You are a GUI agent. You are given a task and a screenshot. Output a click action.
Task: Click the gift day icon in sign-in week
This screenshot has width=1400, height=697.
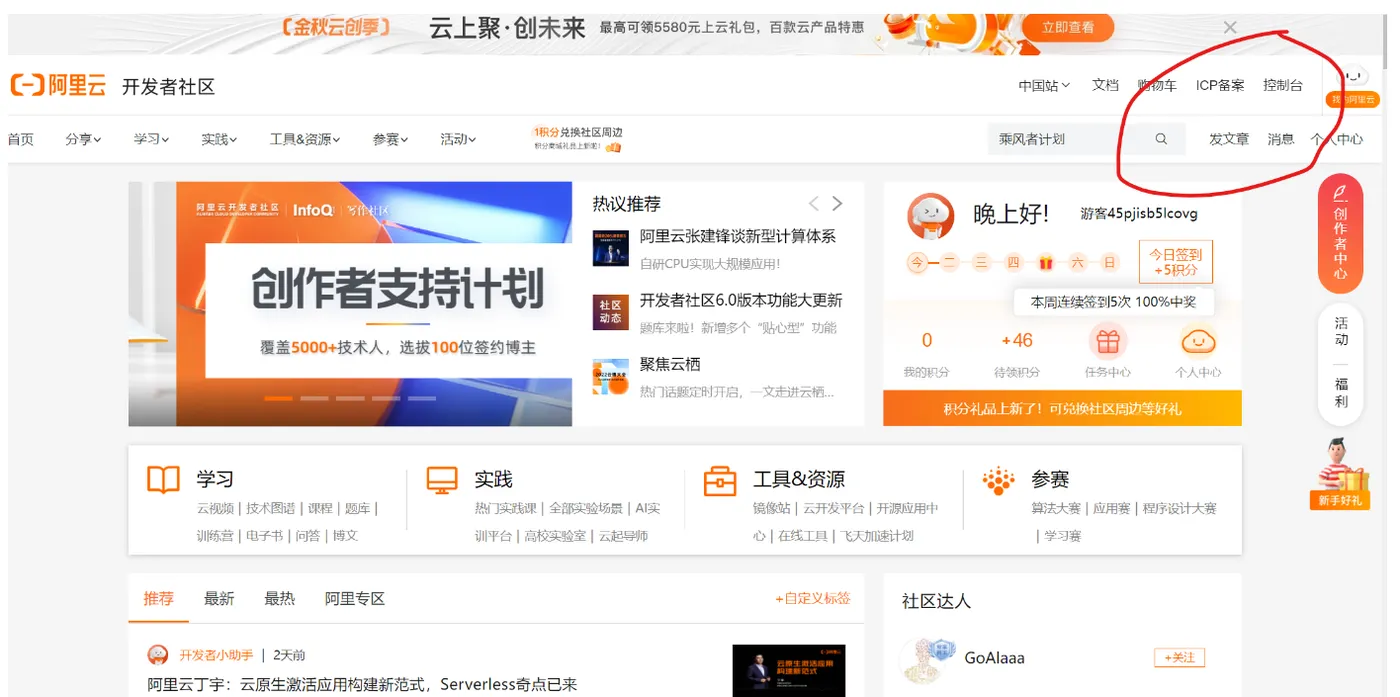point(1046,263)
